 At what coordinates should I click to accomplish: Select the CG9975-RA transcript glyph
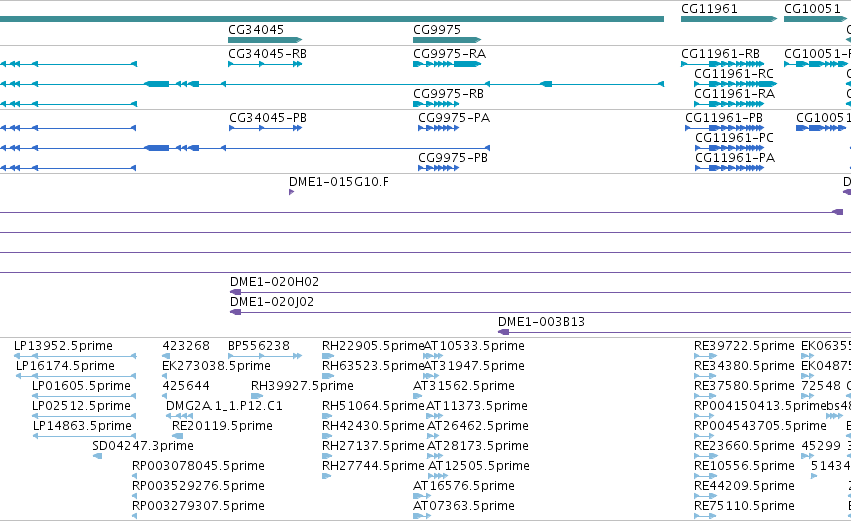coord(447,64)
